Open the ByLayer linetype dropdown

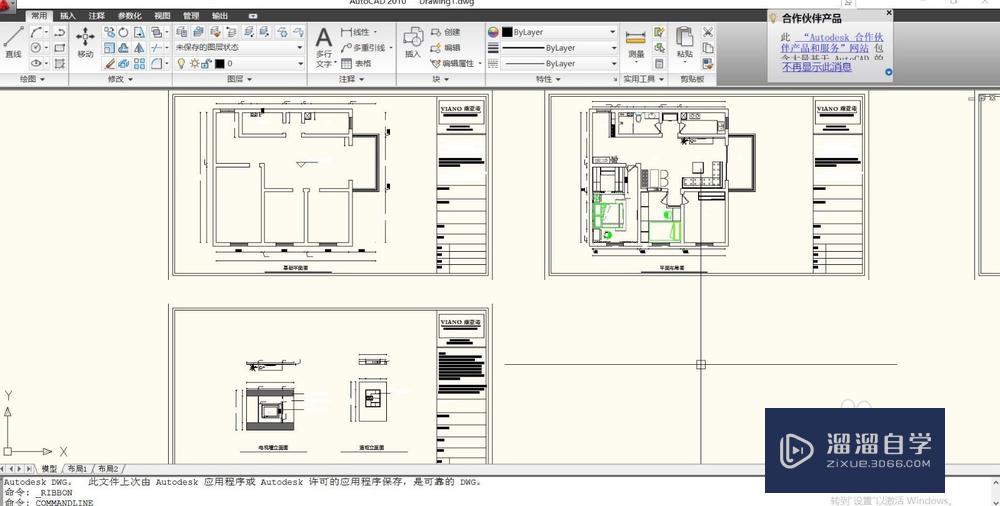[559, 64]
